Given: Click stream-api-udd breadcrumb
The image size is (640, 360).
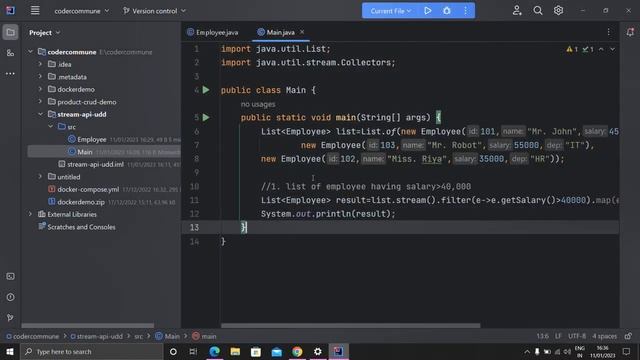Looking at the screenshot, I should pyautogui.click(x=96, y=336).
